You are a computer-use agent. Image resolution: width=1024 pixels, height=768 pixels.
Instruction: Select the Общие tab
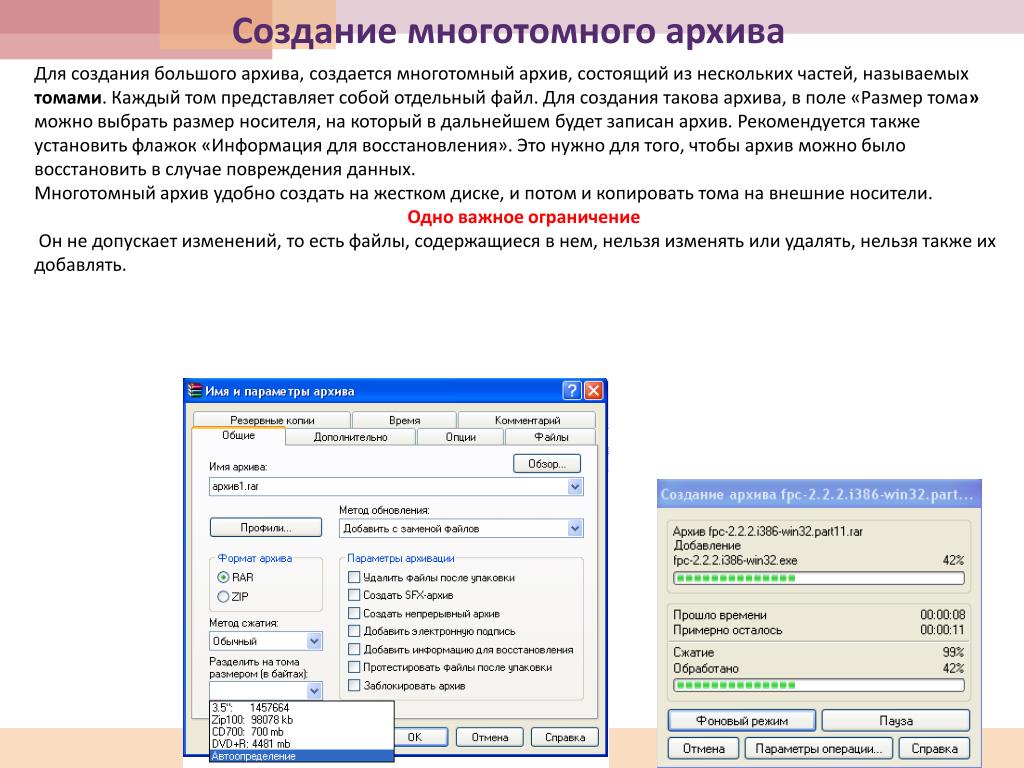point(238,436)
